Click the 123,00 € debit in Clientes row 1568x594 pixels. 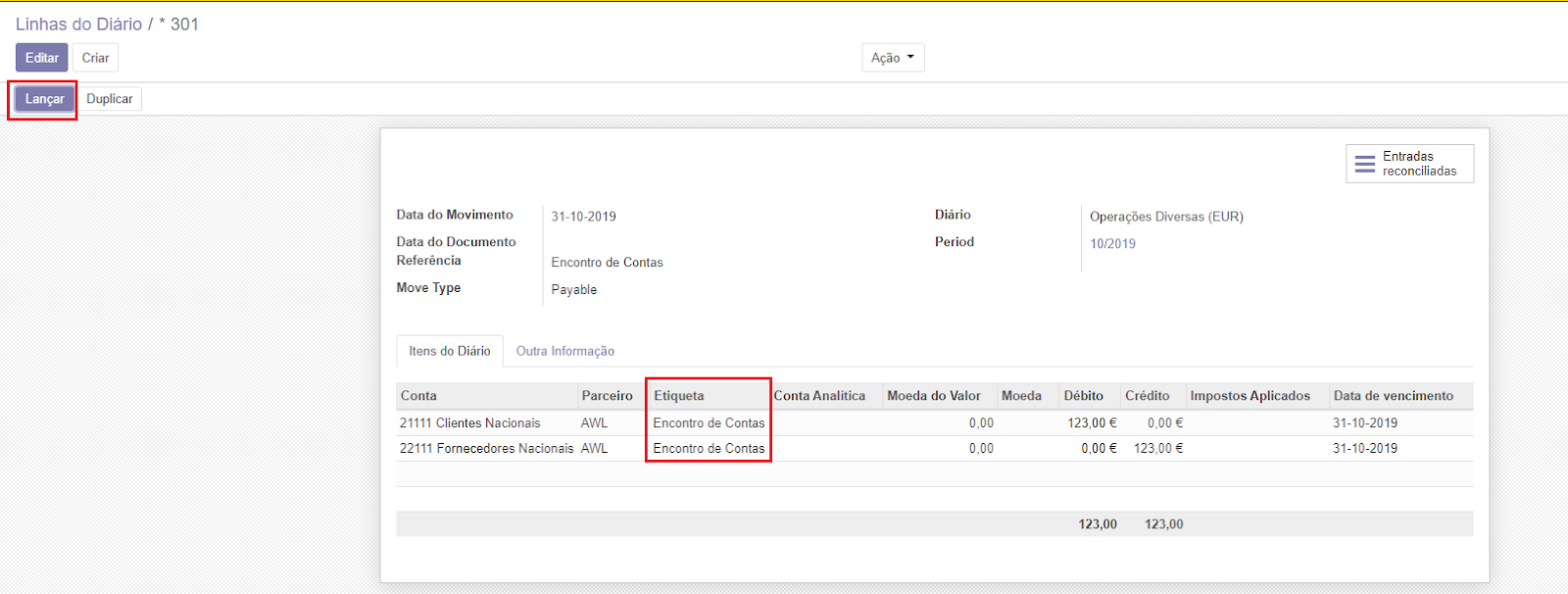(1092, 423)
